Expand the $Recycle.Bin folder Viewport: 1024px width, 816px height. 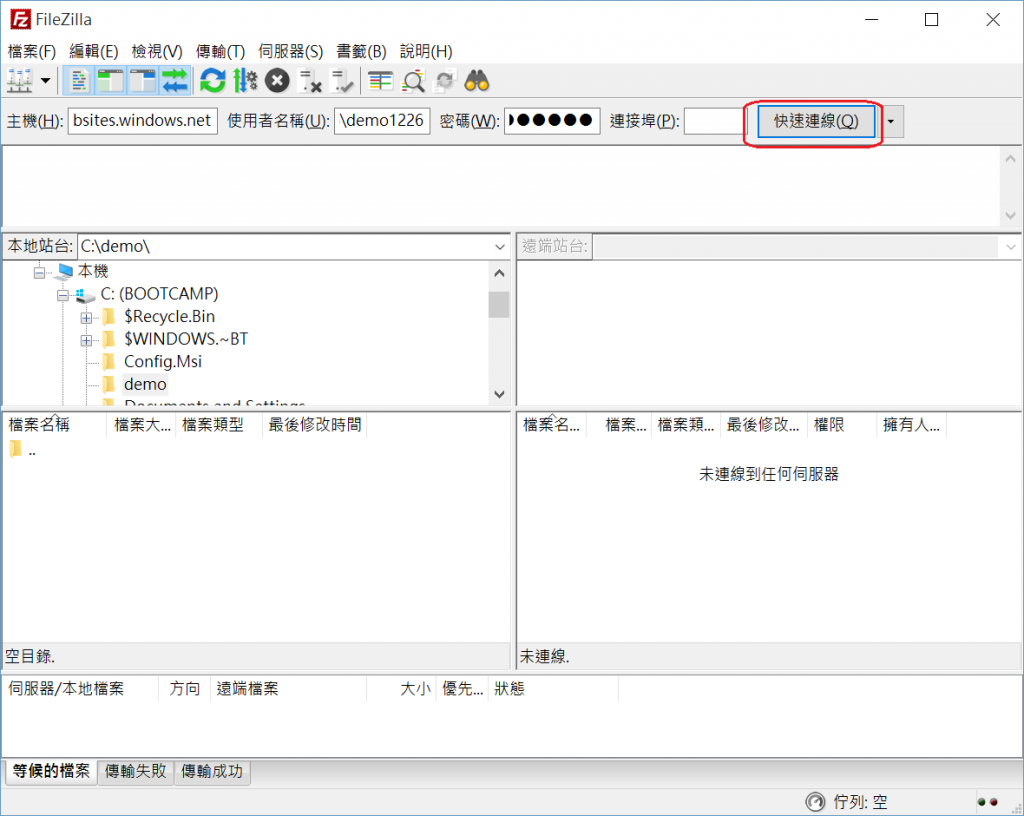(x=86, y=318)
